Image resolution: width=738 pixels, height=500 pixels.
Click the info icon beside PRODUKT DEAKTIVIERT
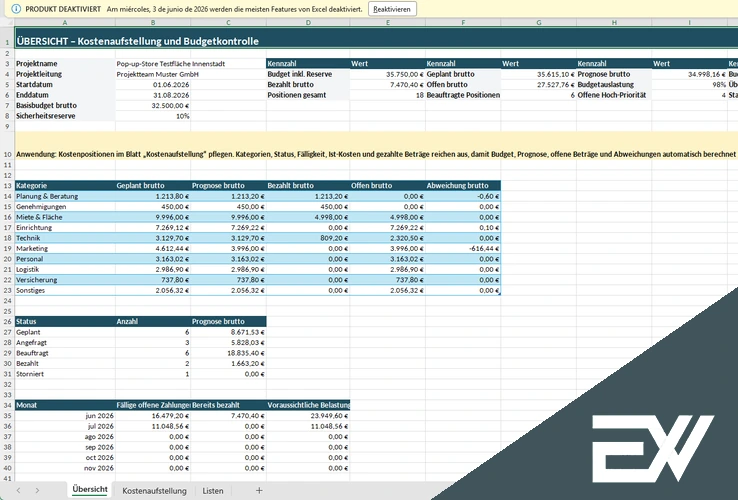click(x=16, y=9)
